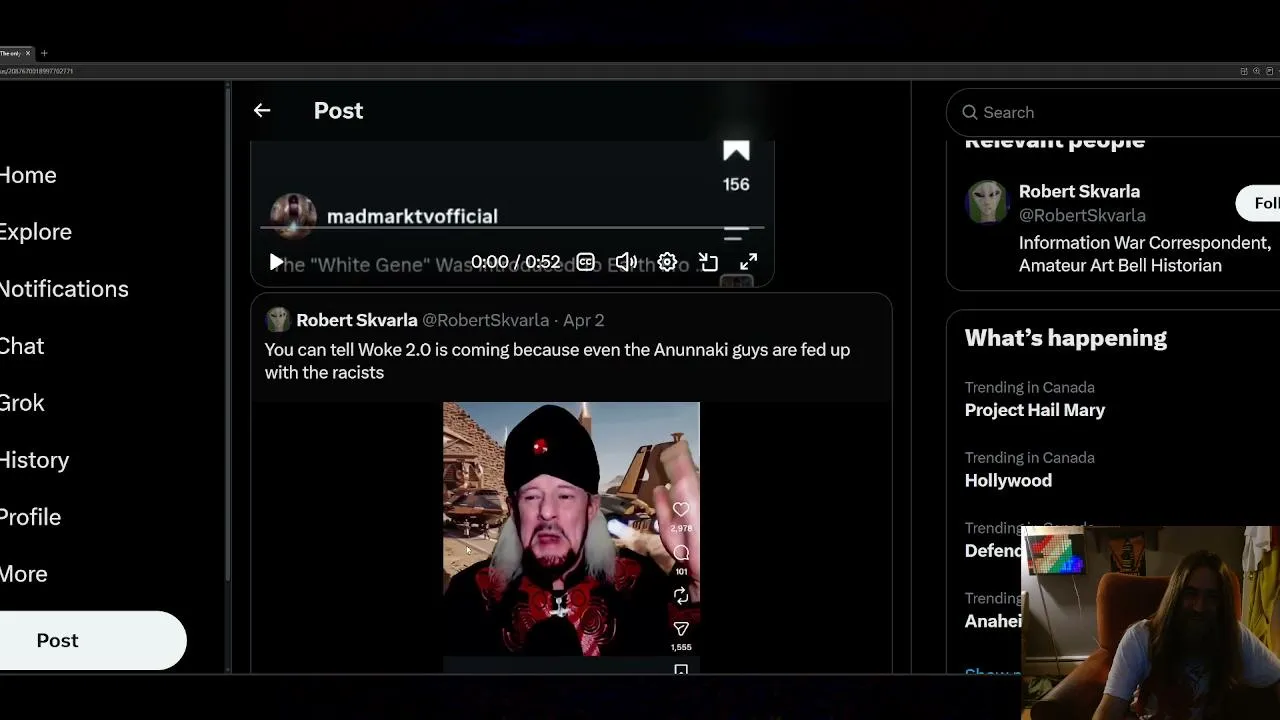Play the video in the post
This screenshot has height=720, width=1280.
(276, 263)
